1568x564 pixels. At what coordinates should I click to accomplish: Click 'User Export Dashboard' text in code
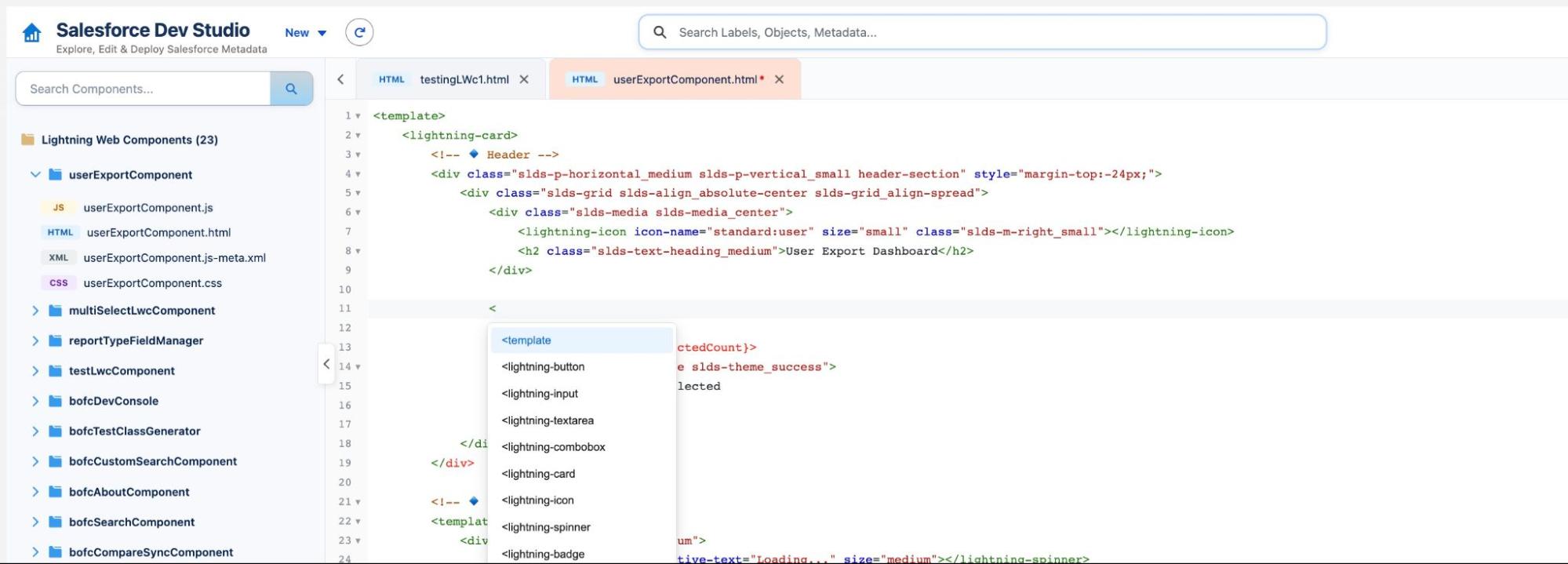click(x=861, y=251)
